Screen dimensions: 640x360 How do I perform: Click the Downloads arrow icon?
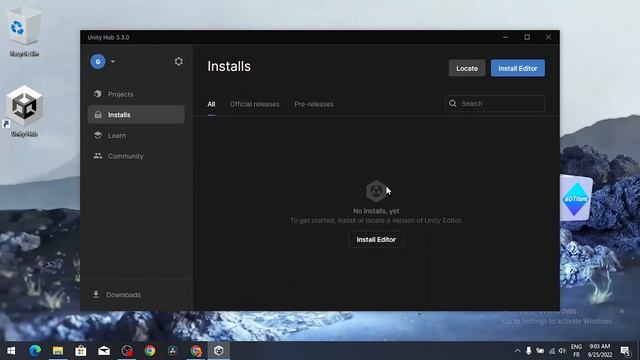click(x=96, y=294)
